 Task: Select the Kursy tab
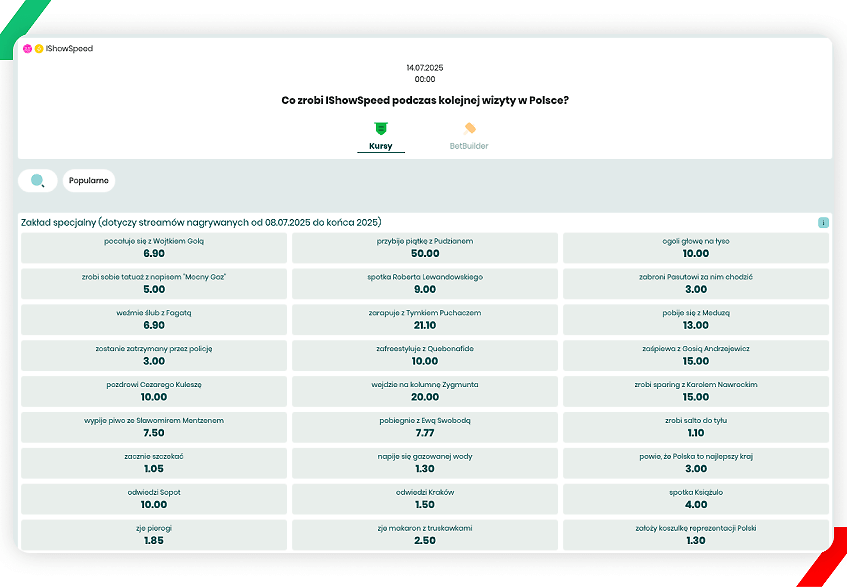[x=381, y=136]
